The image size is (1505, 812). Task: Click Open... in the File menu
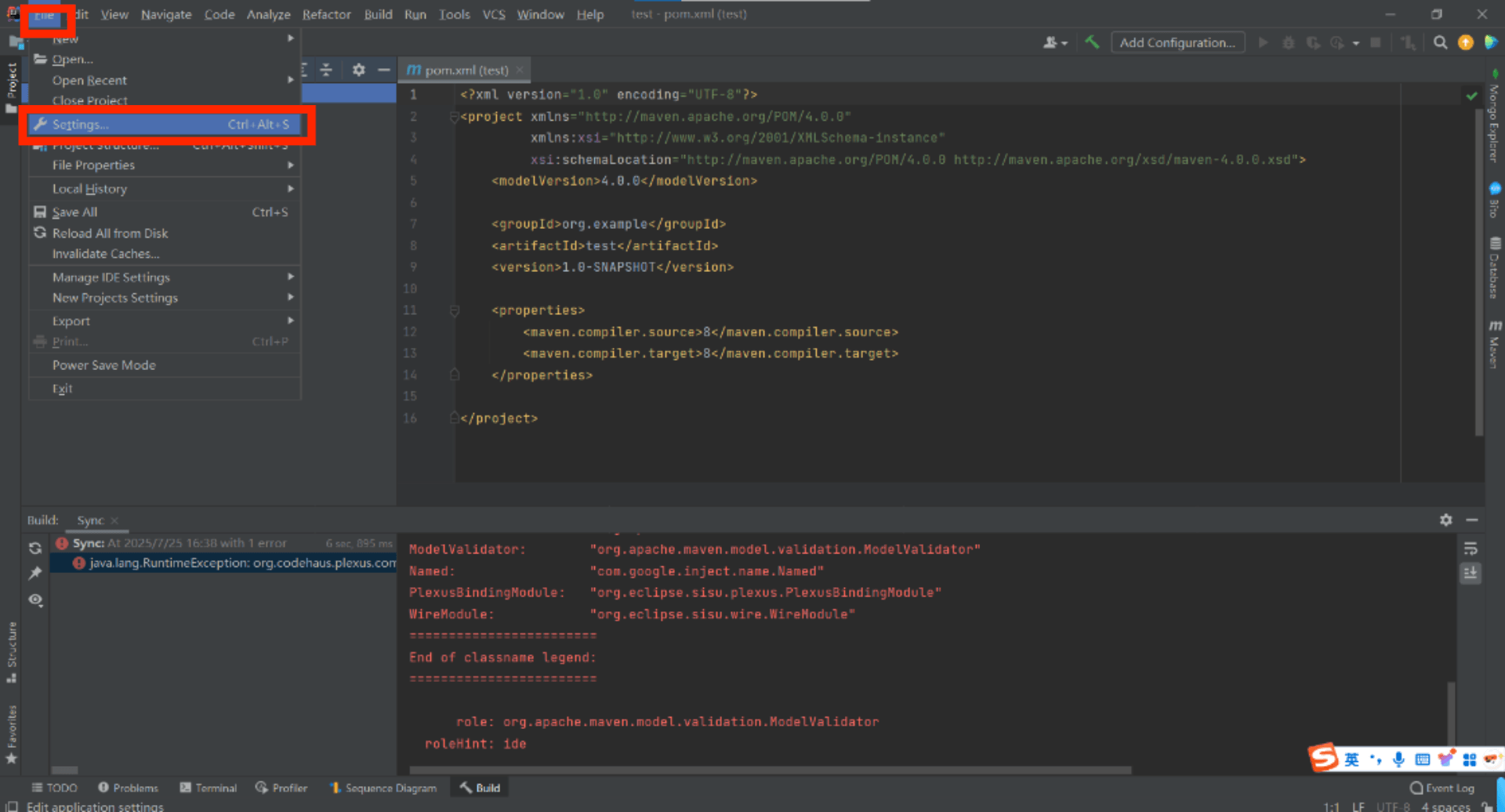pos(165,60)
